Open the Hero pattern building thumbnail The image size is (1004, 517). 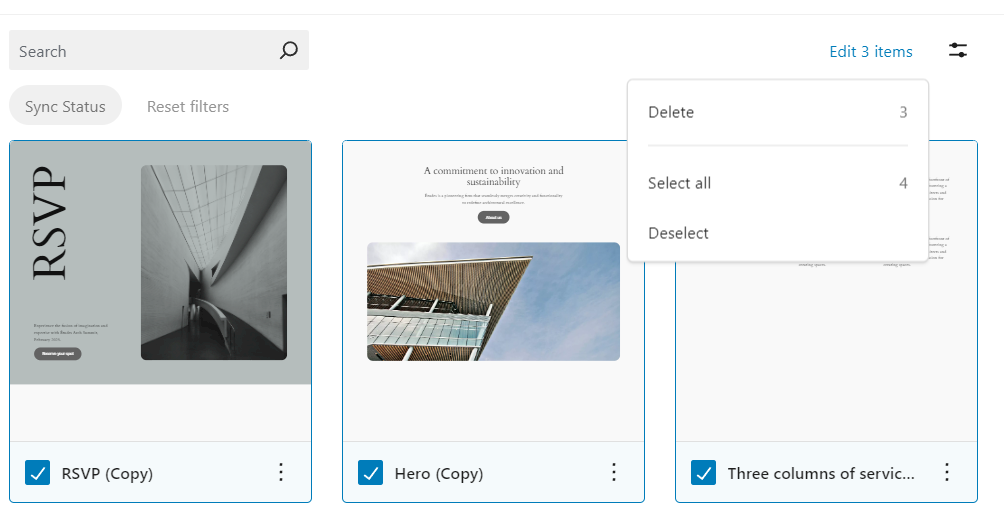[x=493, y=301]
